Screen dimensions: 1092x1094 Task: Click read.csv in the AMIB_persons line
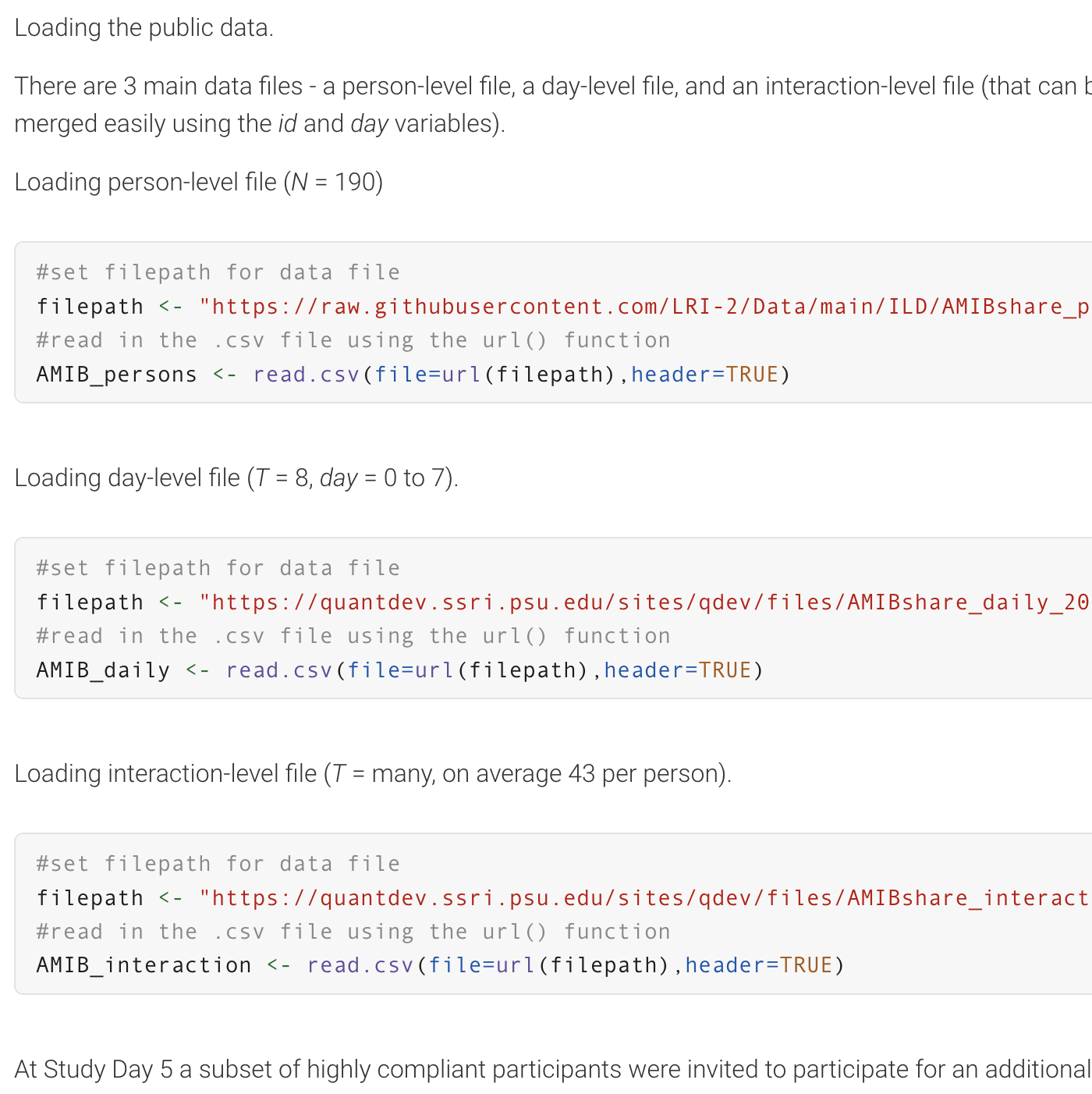pos(306,375)
